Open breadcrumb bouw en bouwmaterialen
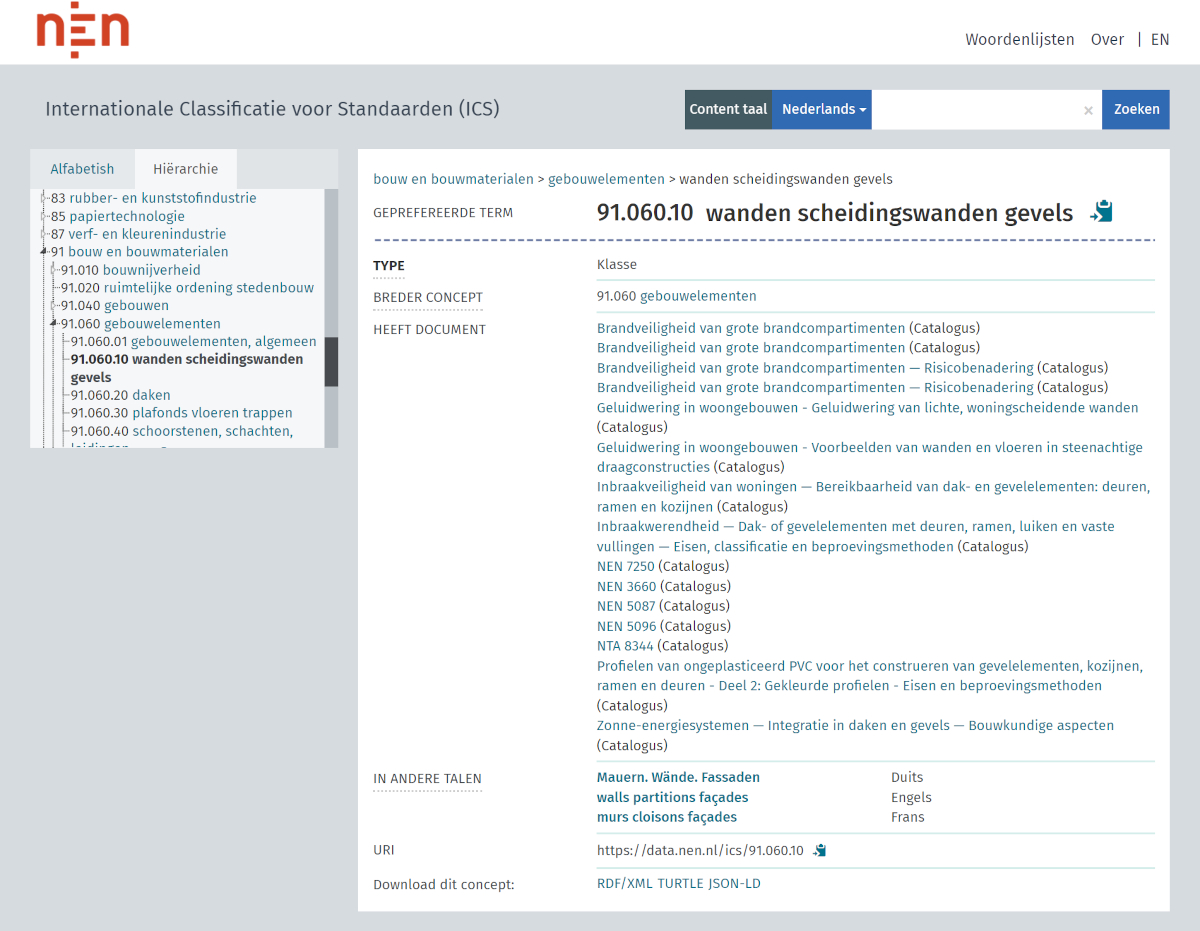The width and height of the screenshot is (1200, 931). (x=453, y=179)
